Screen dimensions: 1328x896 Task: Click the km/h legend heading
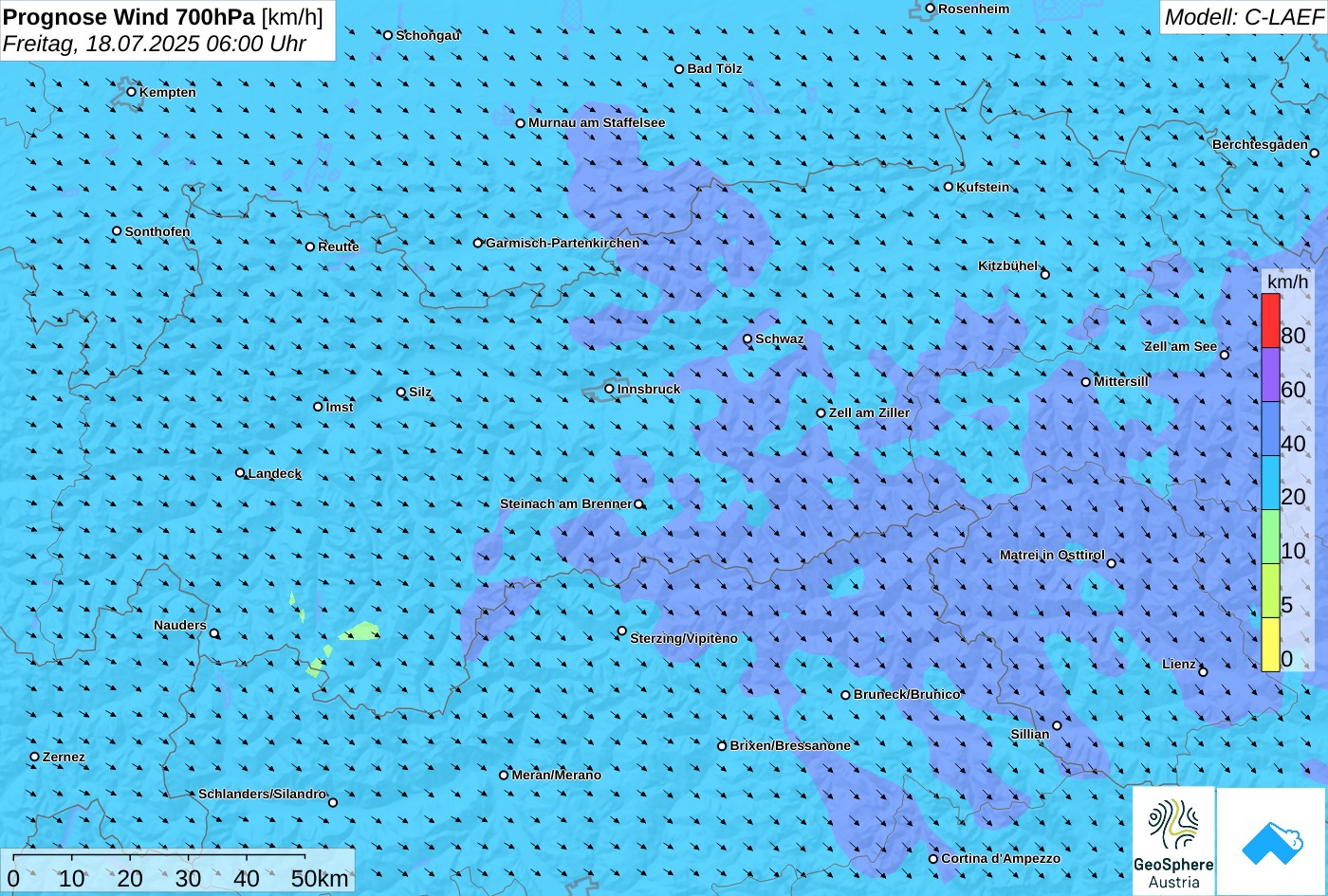tap(1287, 281)
